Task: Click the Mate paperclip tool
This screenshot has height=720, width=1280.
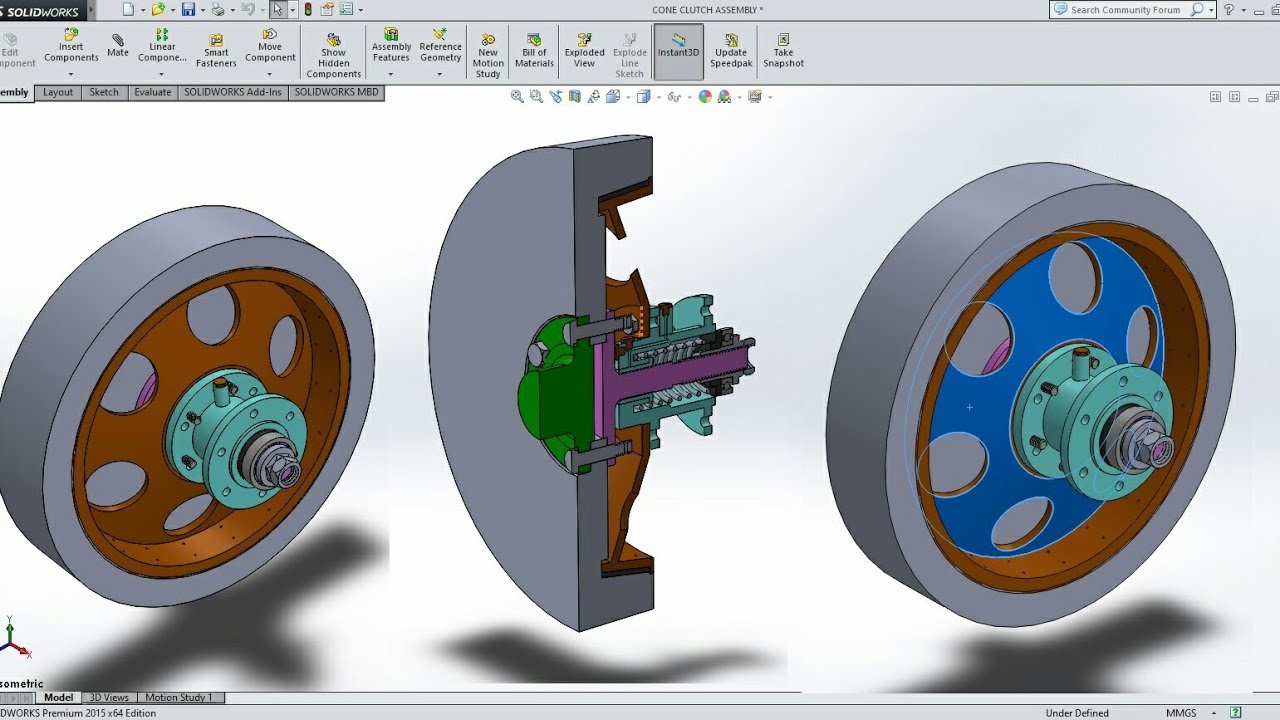Action: tap(118, 46)
